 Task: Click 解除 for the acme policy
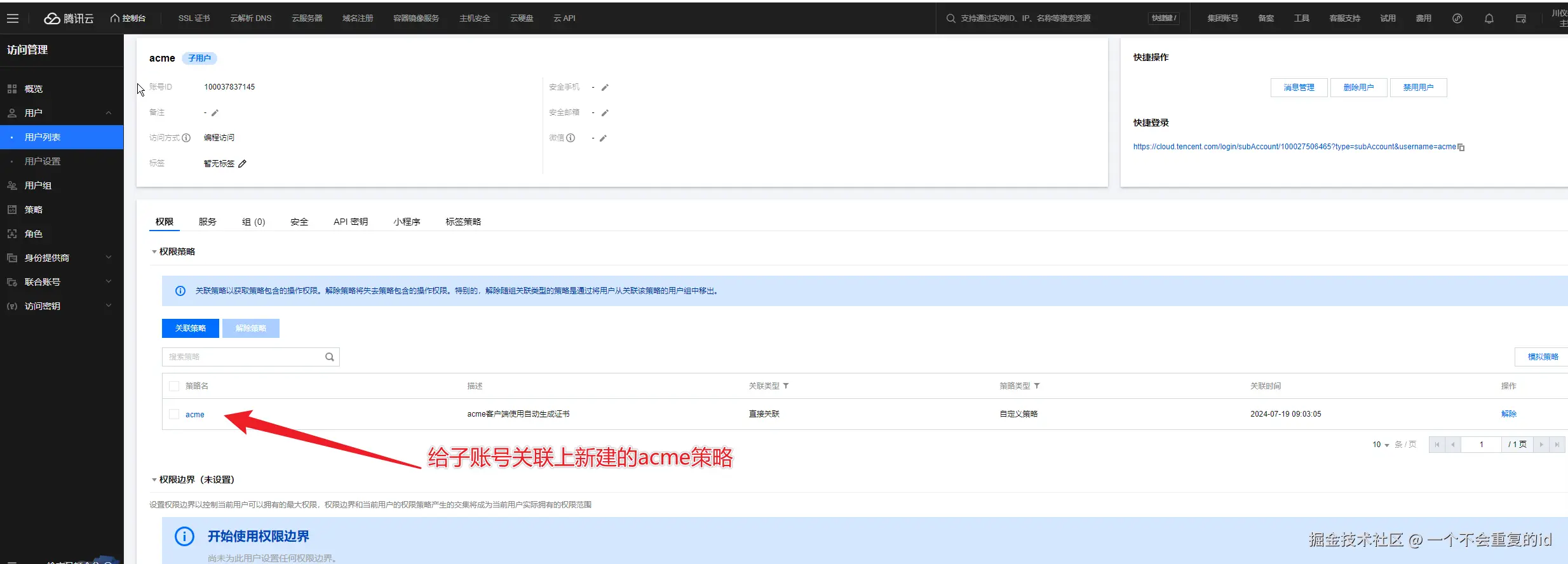click(1509, 414)
